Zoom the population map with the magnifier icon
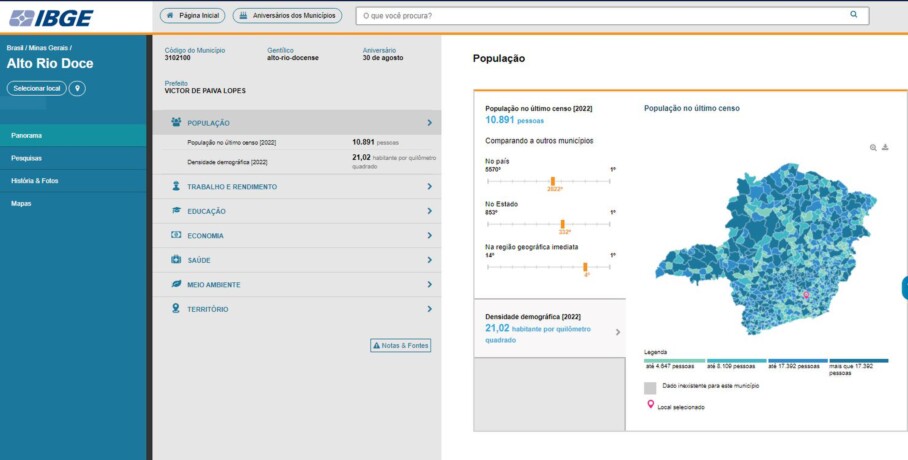The image size is (908, 460). 873,147
